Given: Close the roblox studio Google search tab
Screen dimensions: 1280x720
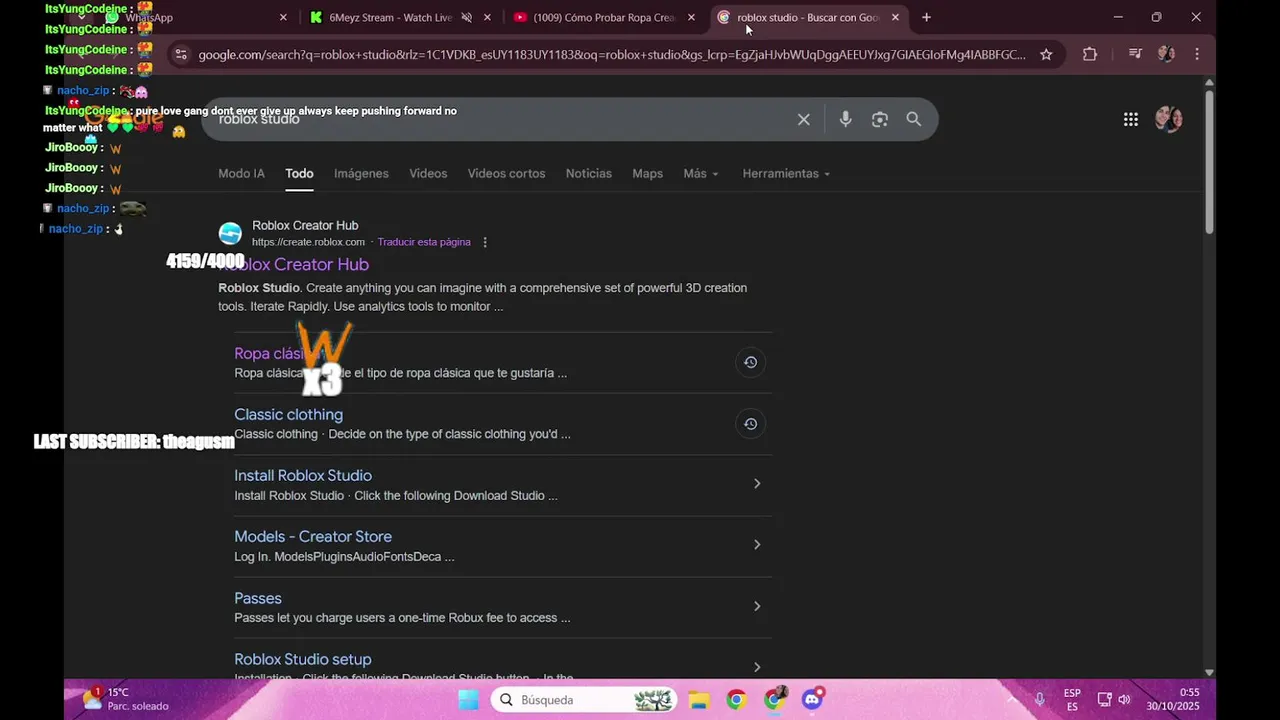Looking at the screenshot, I should tap(895, 17).
